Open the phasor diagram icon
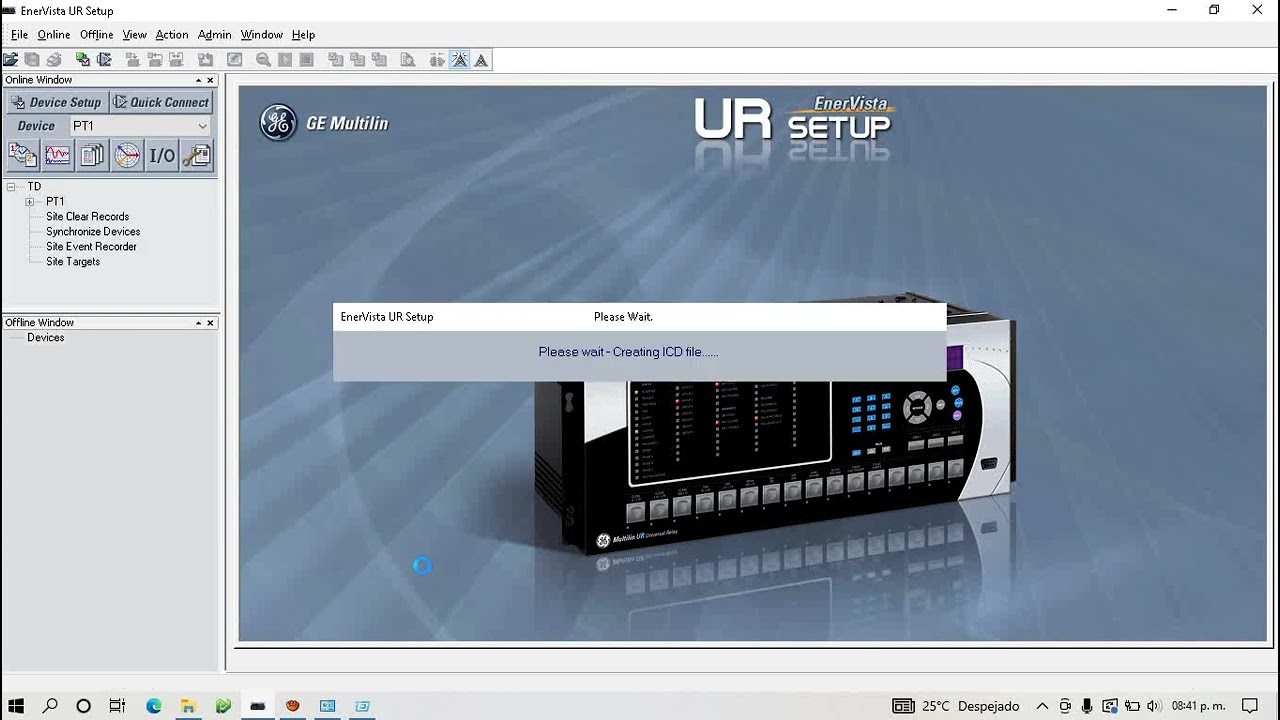Screen dimensions: 1280x720 coord(127,155)
